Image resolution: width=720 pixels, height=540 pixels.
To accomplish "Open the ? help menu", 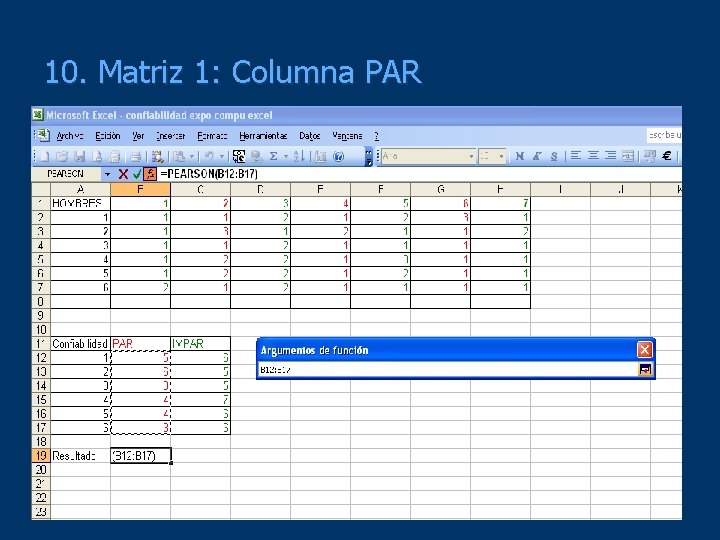I will click(x=377, y=136).
